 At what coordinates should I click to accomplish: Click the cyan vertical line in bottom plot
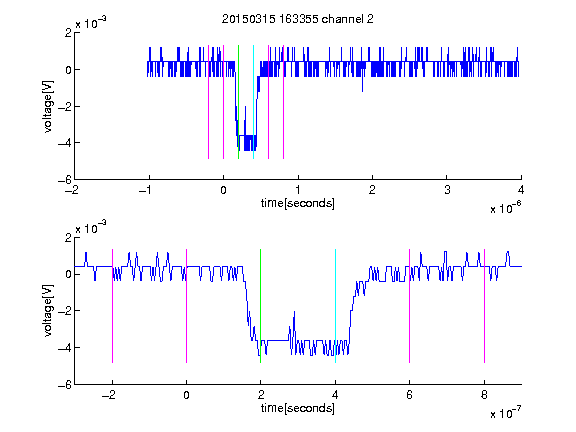335,306
